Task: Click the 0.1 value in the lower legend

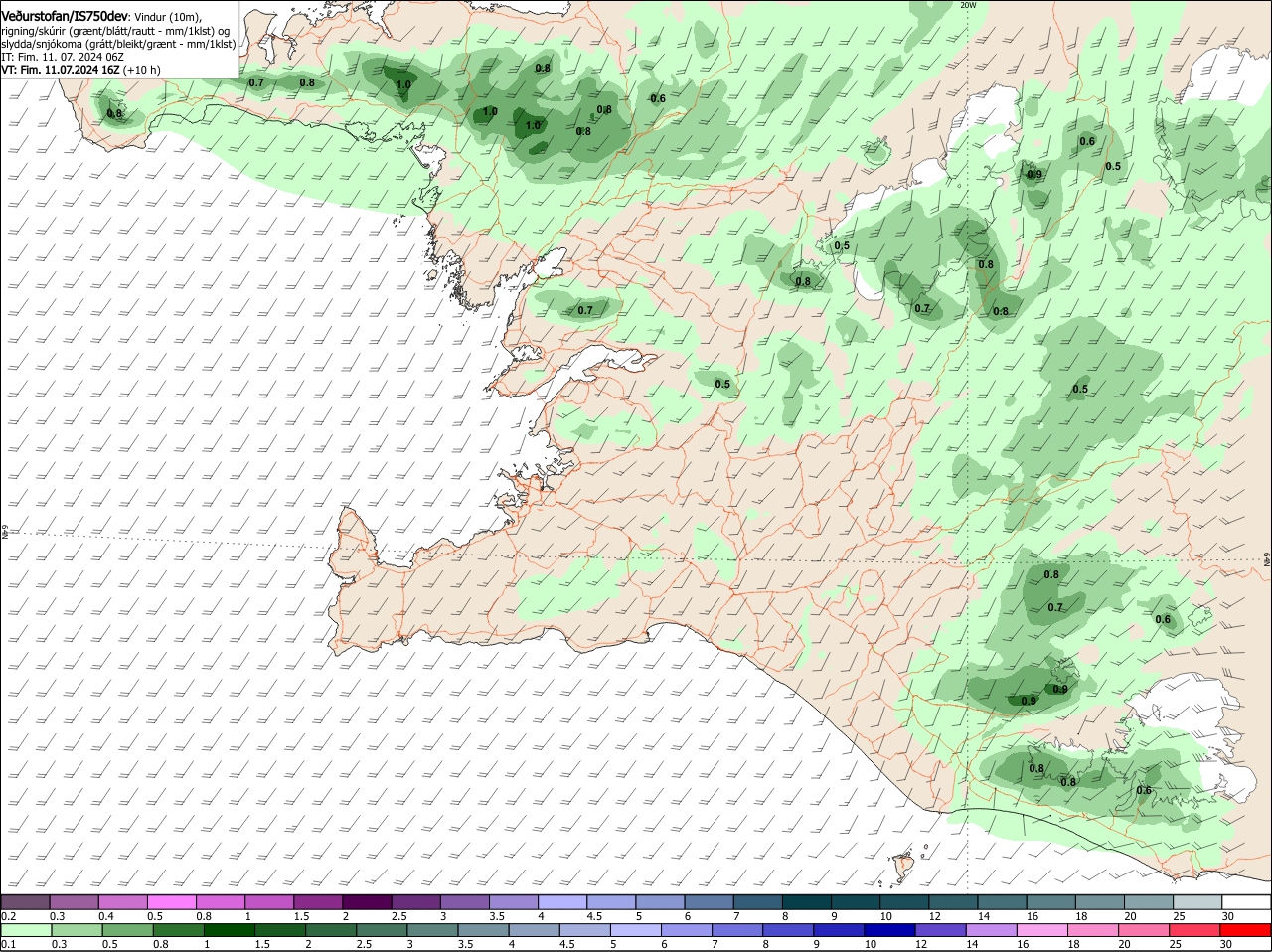Action: point(8,944)
